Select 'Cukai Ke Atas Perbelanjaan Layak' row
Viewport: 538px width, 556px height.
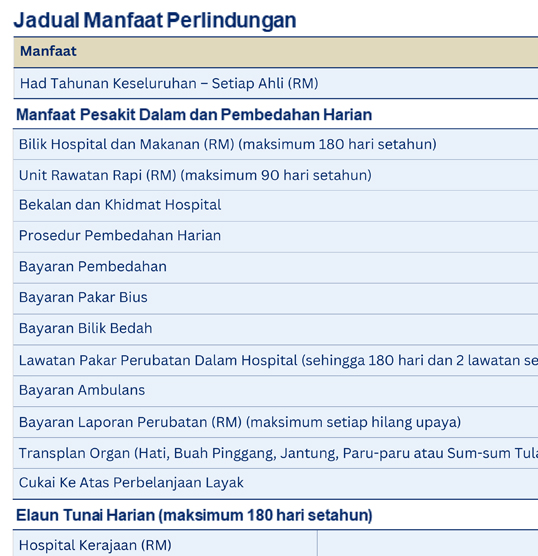point(276,484)
